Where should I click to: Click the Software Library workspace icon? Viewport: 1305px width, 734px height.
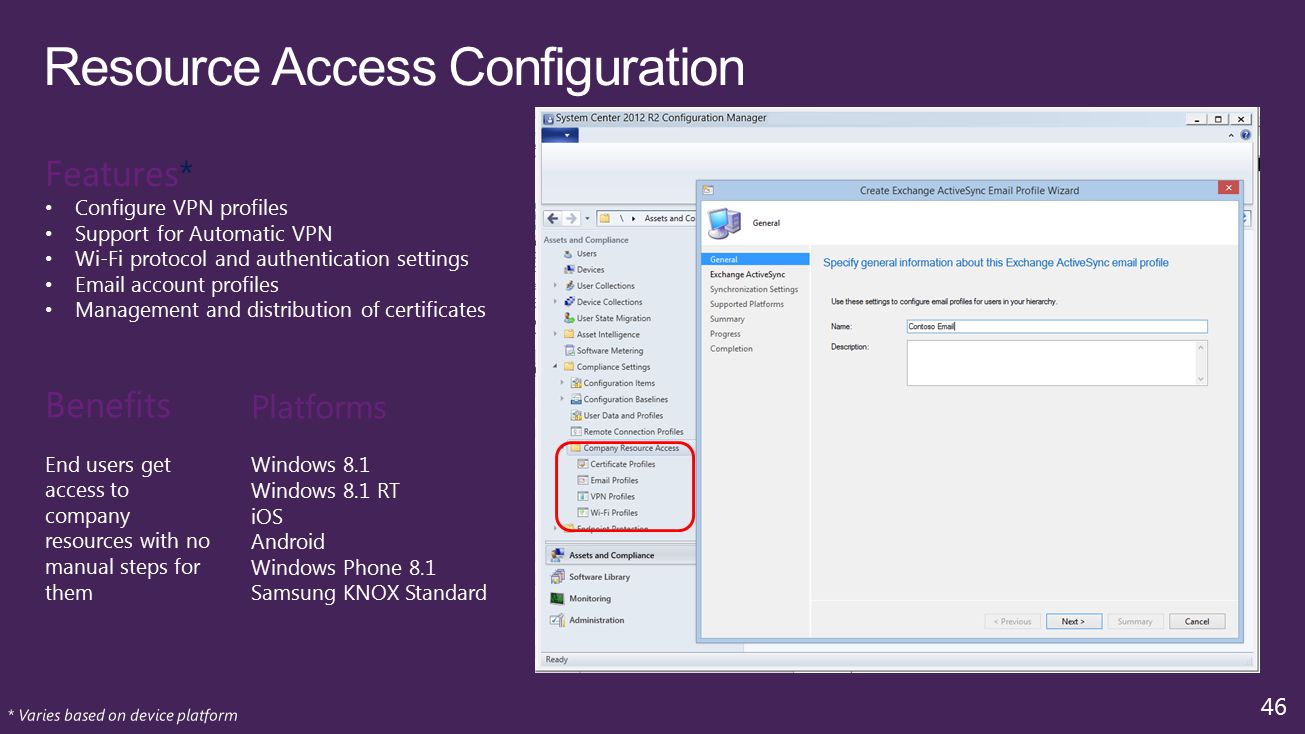point(557,577)
